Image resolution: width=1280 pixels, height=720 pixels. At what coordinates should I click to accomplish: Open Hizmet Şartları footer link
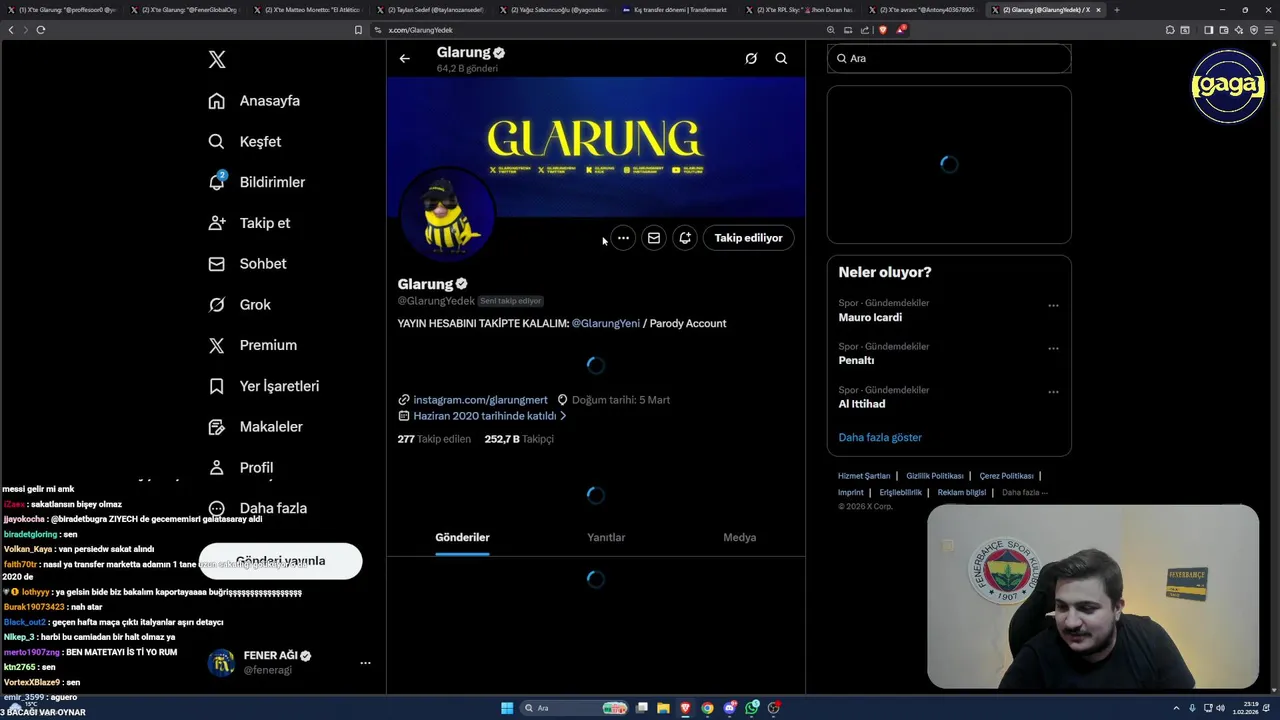click(864, 476)
